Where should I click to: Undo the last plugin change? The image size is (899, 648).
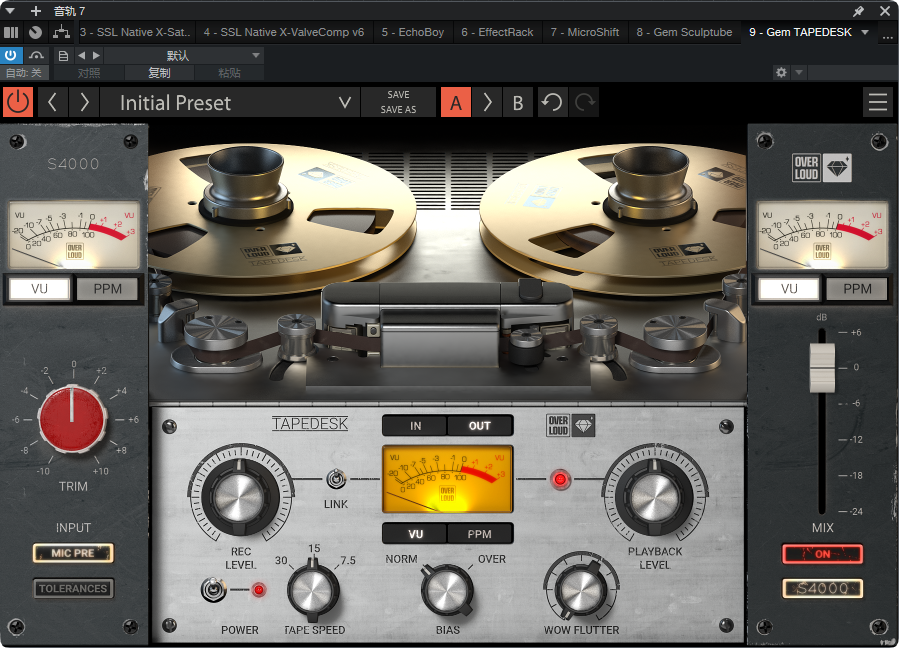(x=553, y=102)
